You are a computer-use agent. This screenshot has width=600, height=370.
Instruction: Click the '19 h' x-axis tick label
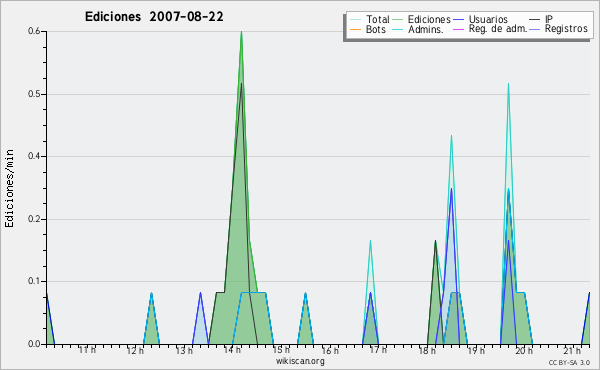[x=476, y=350]
